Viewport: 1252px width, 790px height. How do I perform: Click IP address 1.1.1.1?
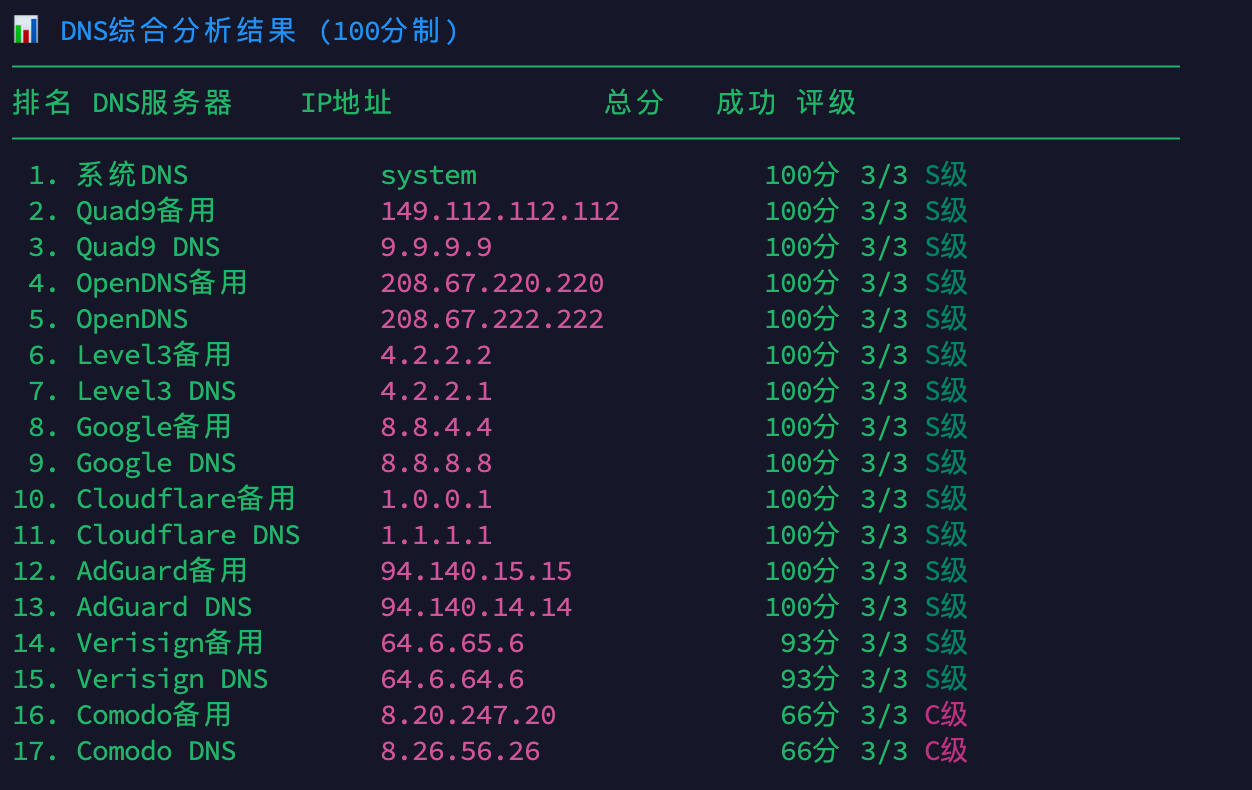436,534
